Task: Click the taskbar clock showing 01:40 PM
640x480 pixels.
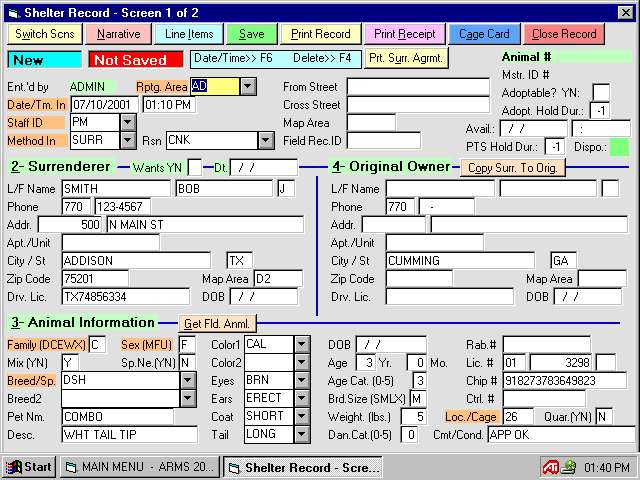Action: click(x=607, y=467)
